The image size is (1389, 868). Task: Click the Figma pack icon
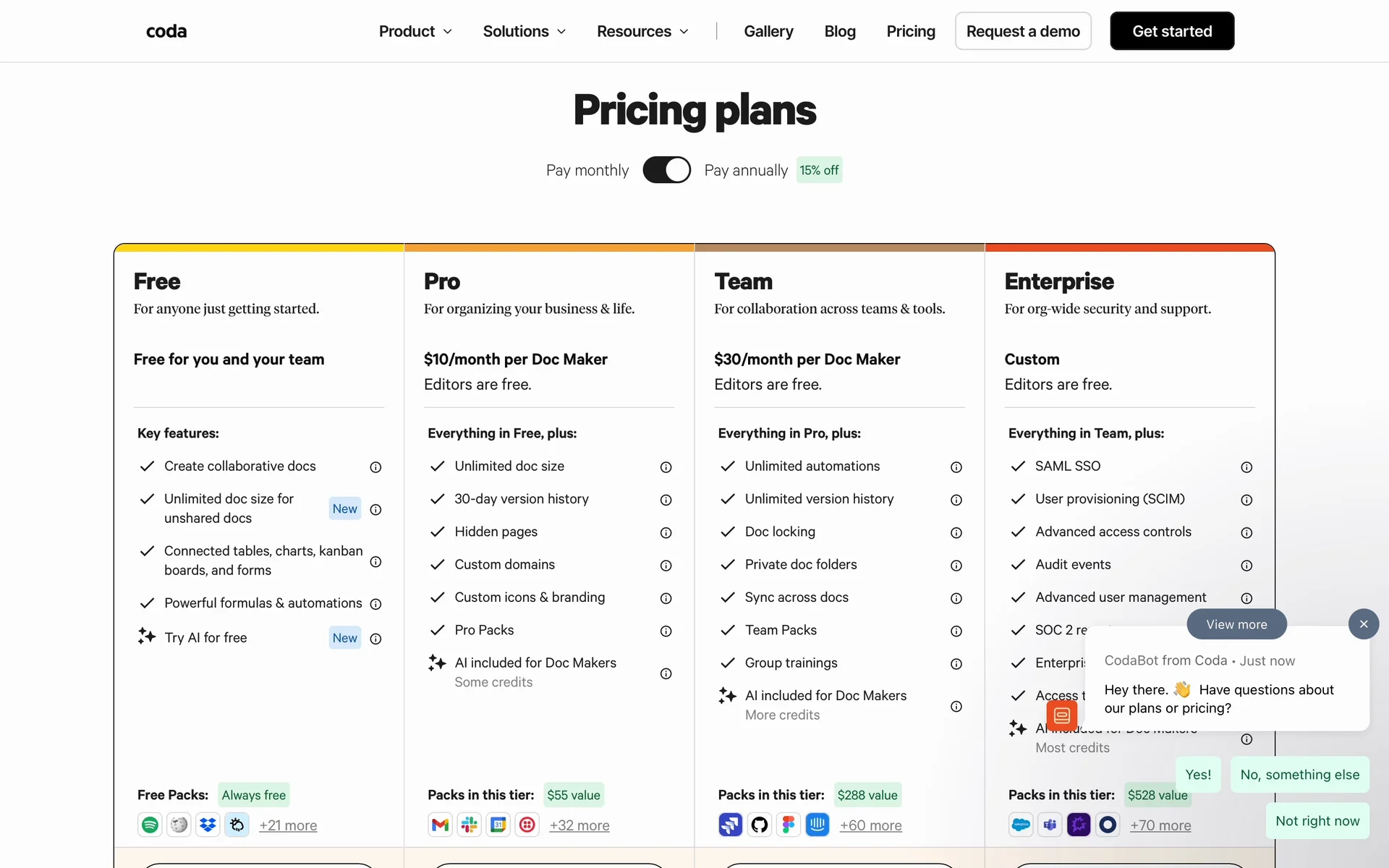(789, 825)
